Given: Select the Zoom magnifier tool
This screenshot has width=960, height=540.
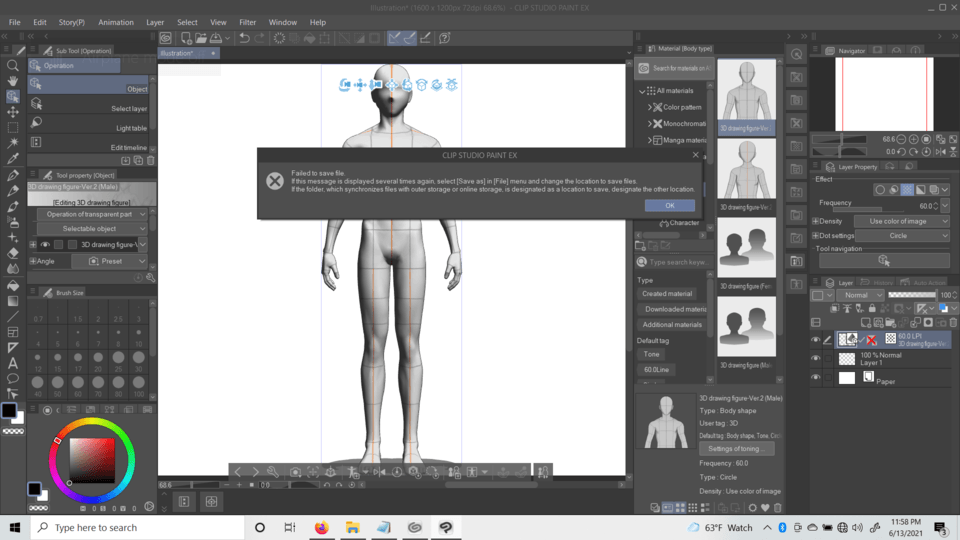Looking at the screenshot, I should click(13, 66).
